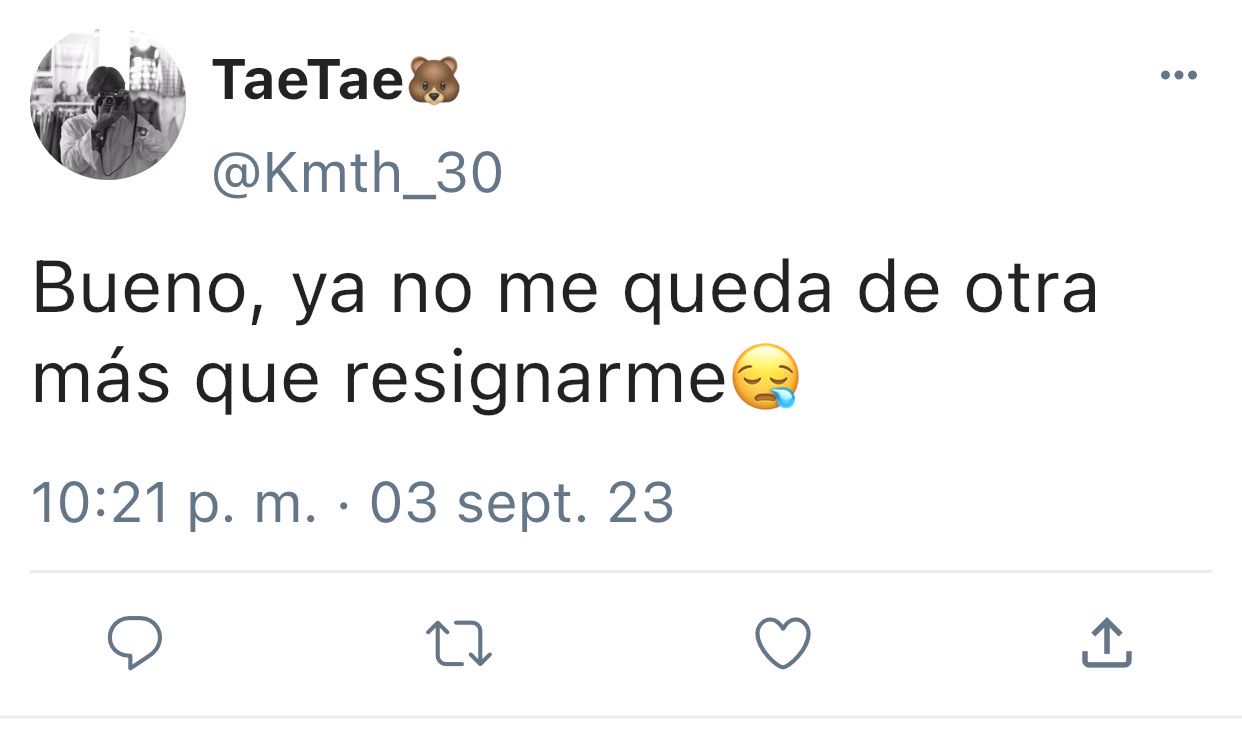Click the word "queda" in the tweet body
This screenshot has width=1242, height=735.
click(728, 291)
